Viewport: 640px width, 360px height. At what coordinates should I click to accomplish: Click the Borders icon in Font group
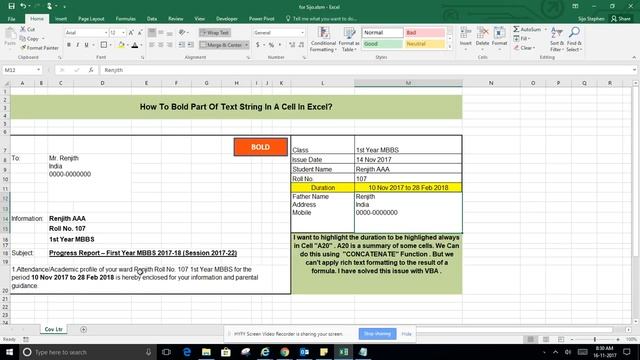coord(104,45)
